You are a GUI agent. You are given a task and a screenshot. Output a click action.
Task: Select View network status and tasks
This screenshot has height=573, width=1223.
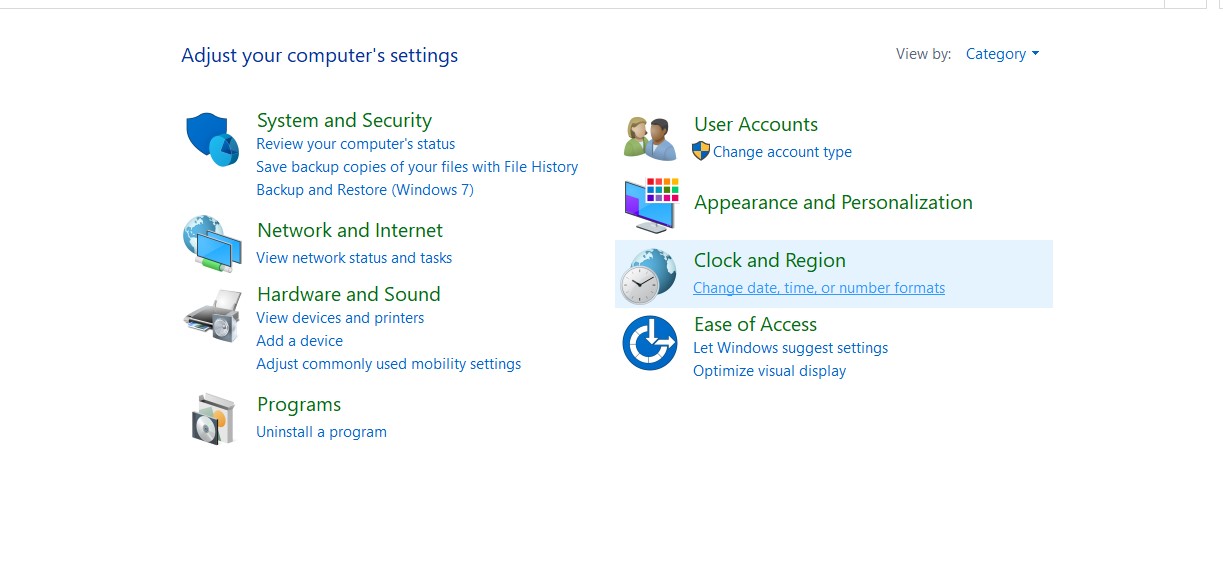[354, 258]
